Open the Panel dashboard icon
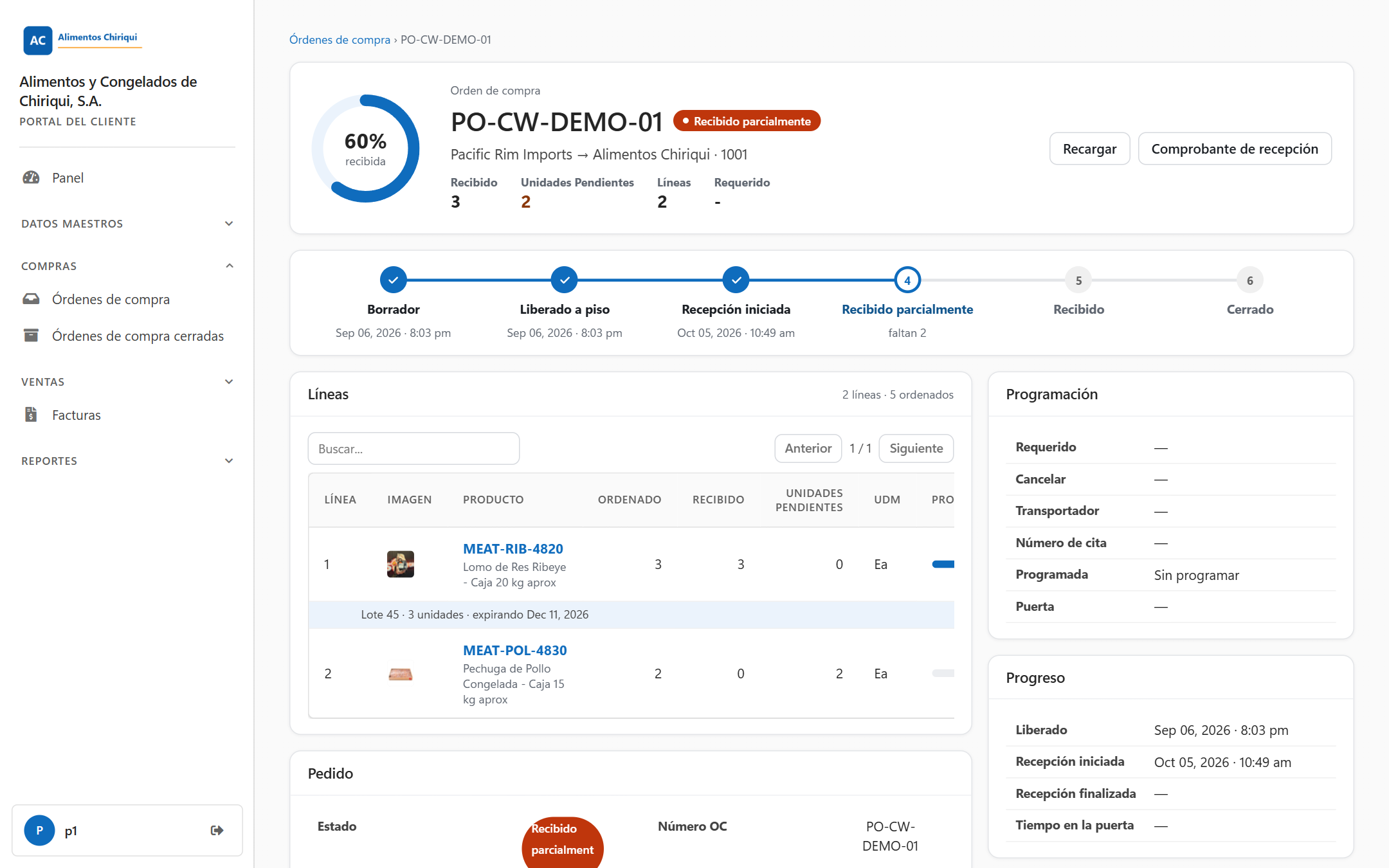 click(x=31, y=177)
